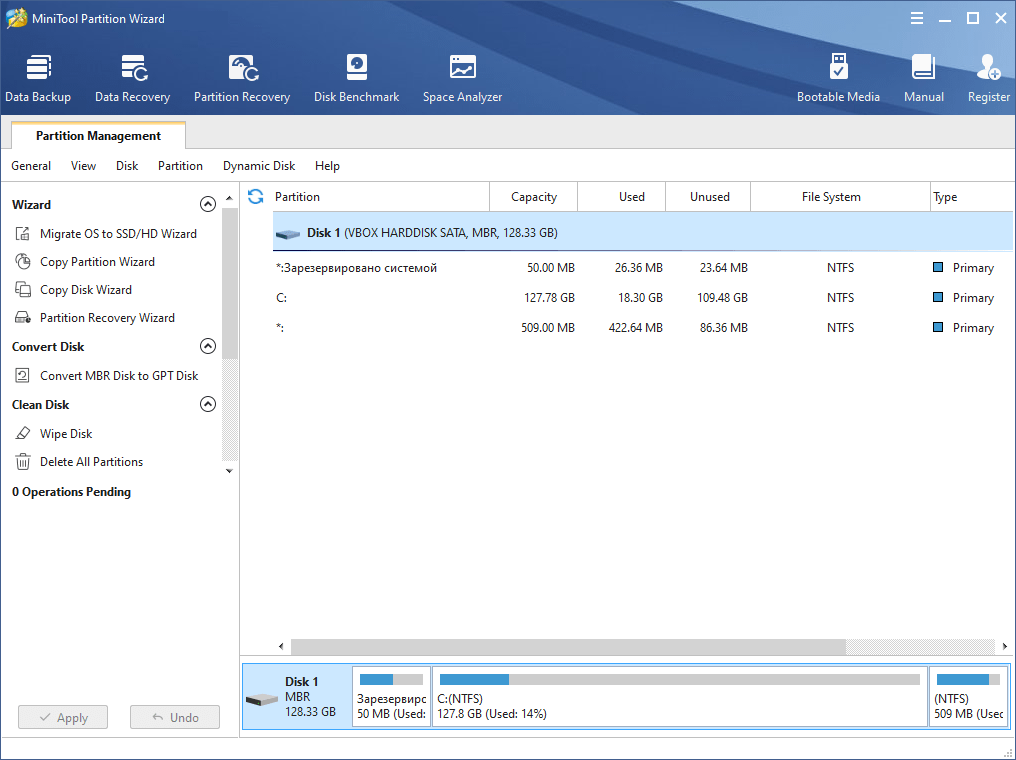This screenshot has width=1016, height=760.
Task: Sort by the Unused column header
Action: [x=709, y=196]
